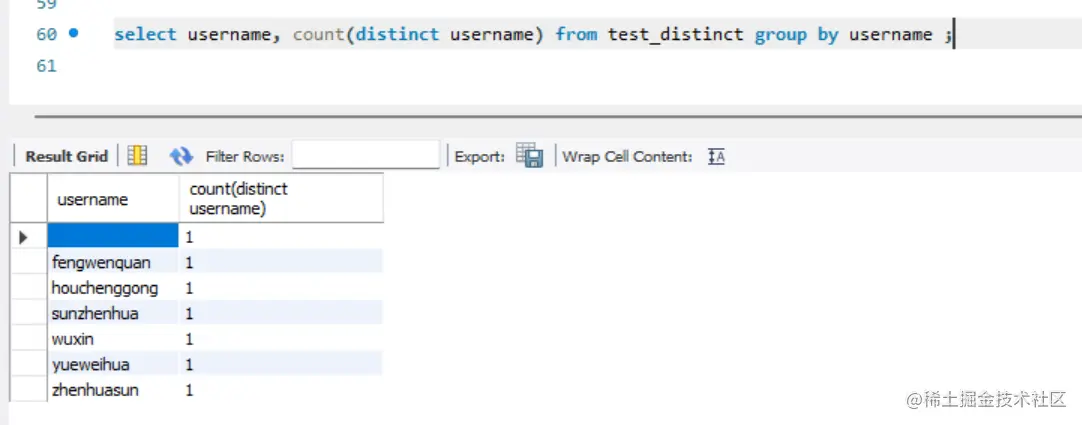Select the count value in the houchenggong row
The height and width of the screenshot is (425, 1082).
(281, 288)
